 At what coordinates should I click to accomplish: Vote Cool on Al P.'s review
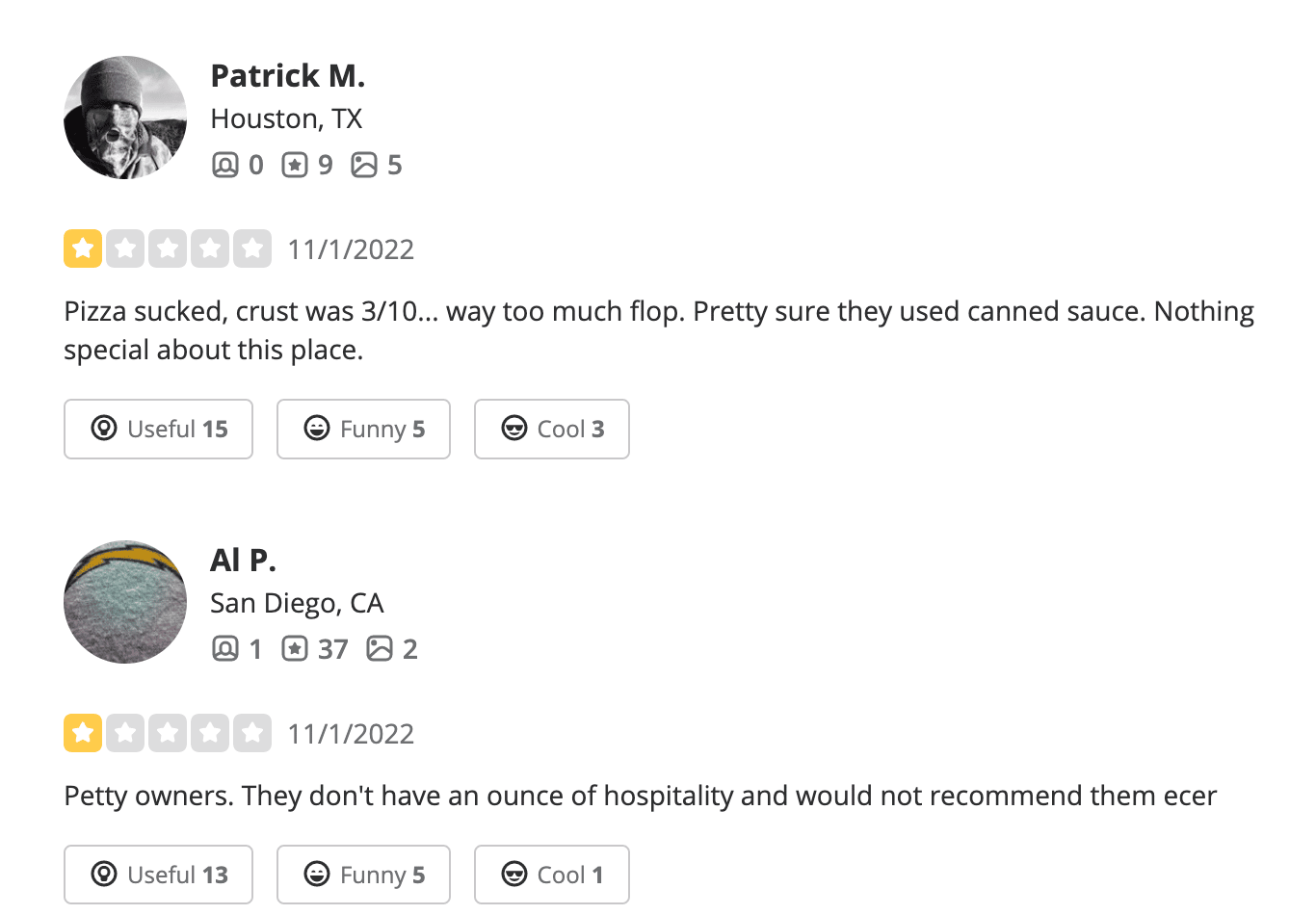[x=552, y=875]
